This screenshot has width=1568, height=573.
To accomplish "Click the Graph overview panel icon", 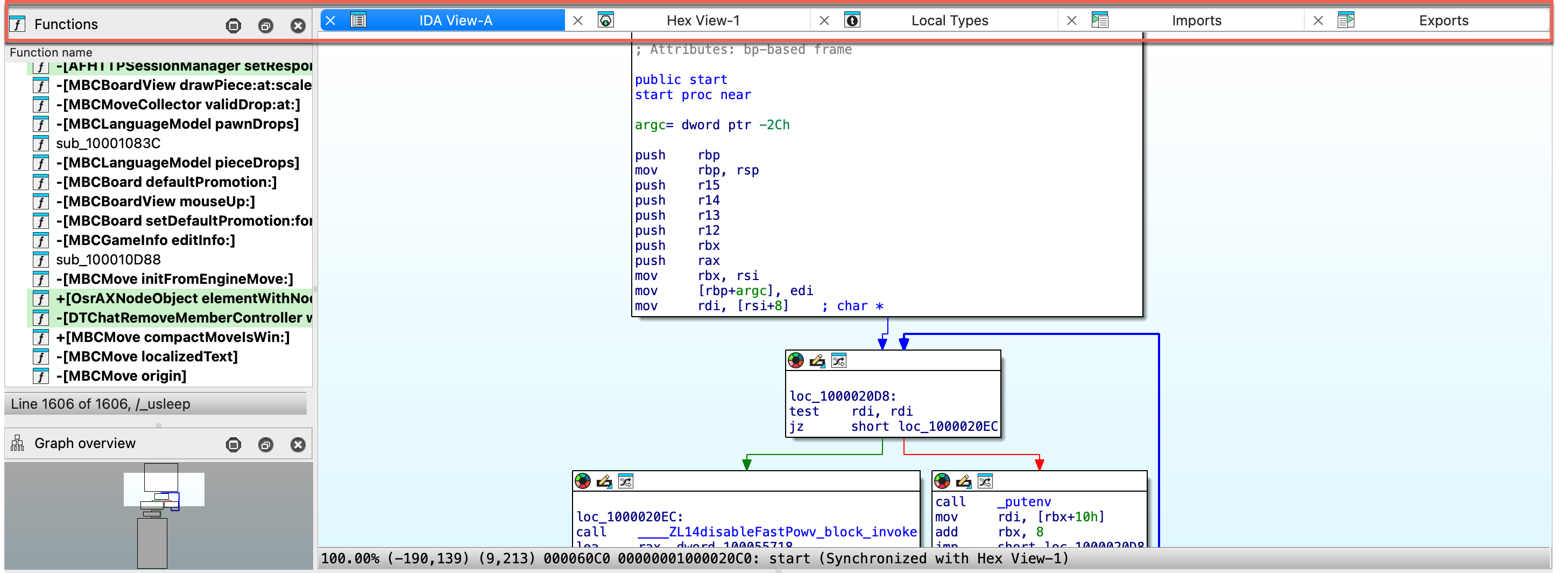I will point(18,443).
